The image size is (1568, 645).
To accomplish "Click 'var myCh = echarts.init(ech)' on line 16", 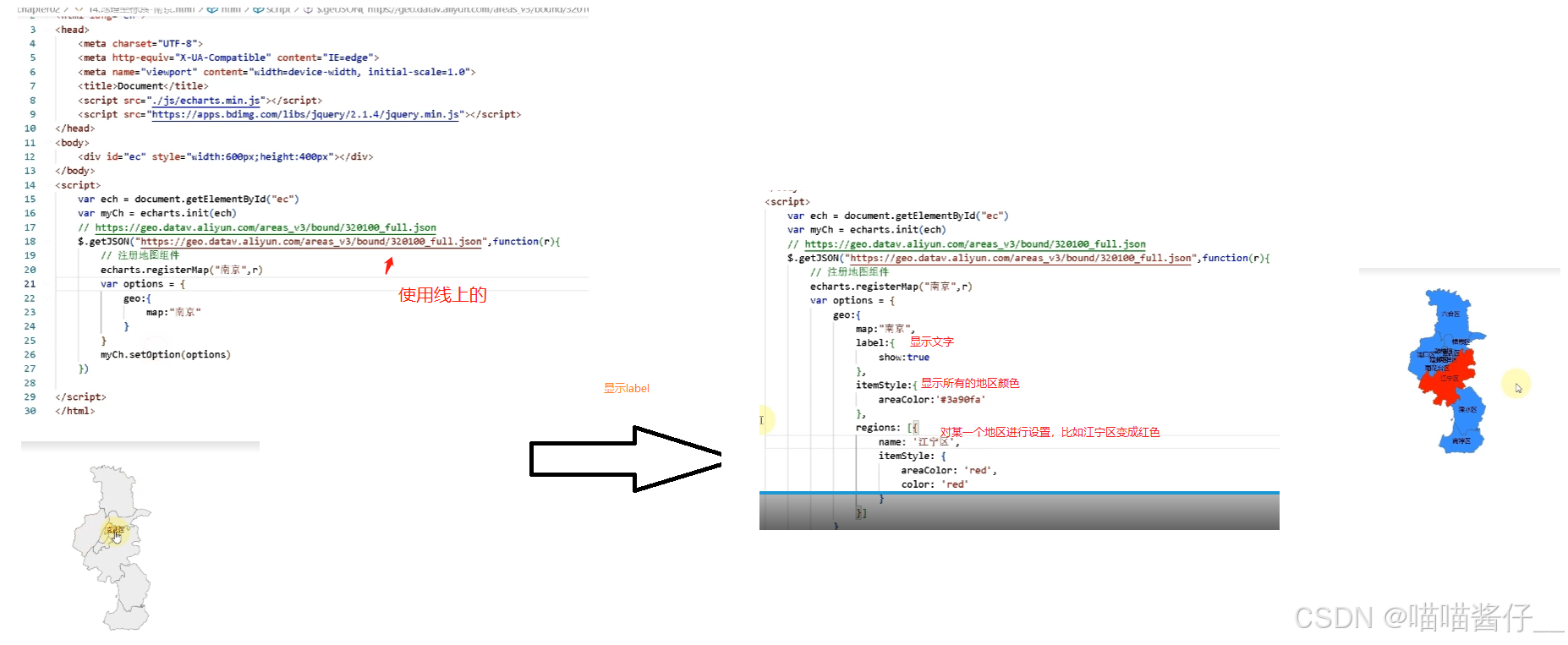I will (157, 214).
